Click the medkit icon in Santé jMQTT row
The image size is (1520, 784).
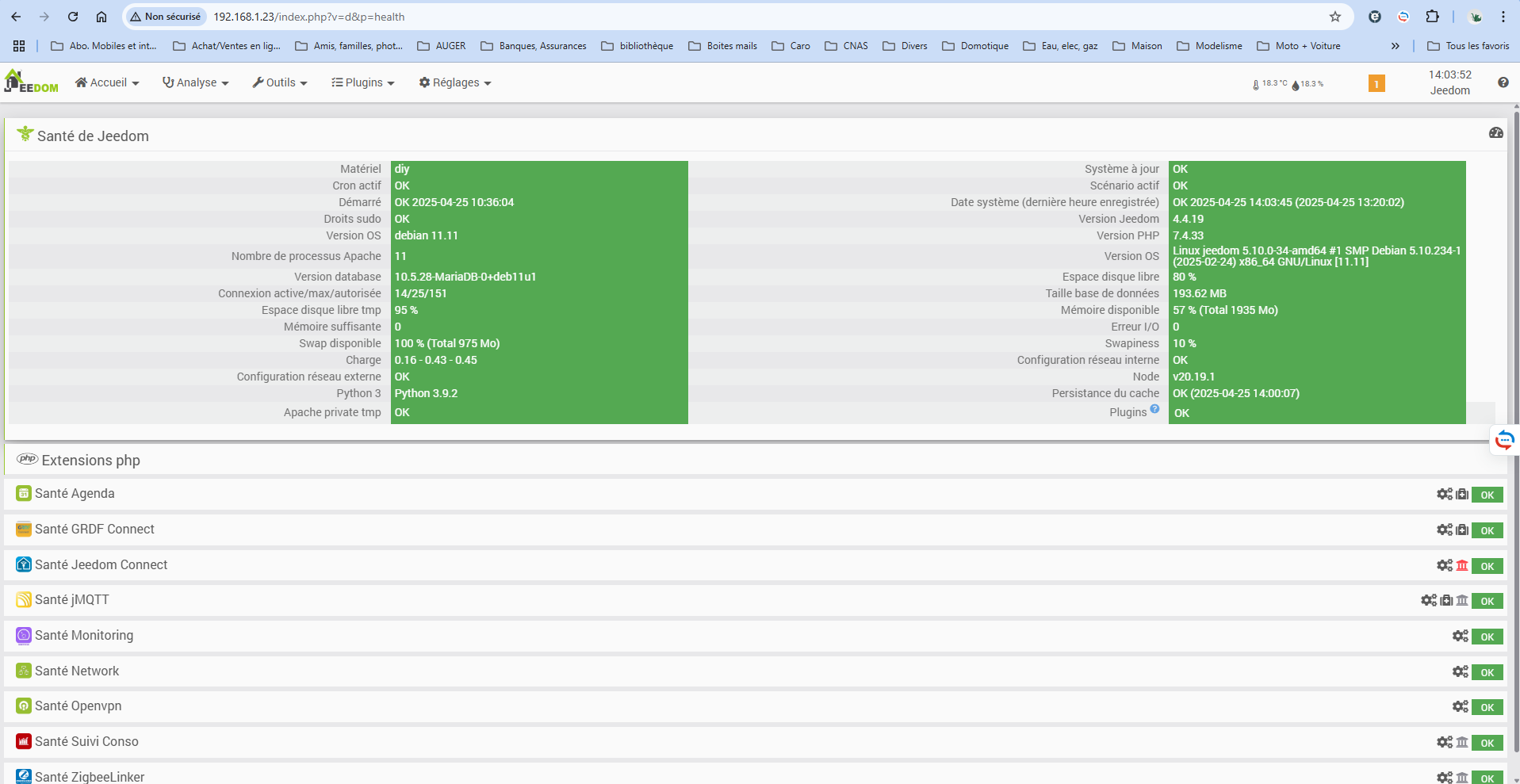[1446, 600]
